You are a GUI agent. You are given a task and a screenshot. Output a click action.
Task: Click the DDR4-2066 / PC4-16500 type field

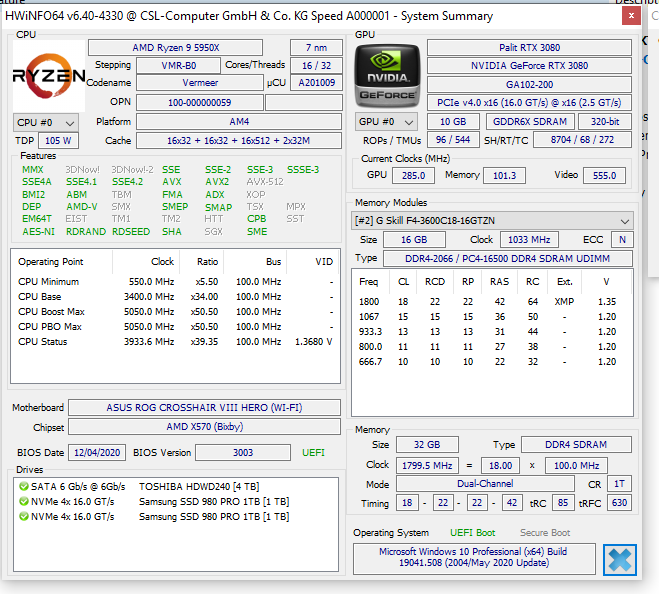(507, 259)
